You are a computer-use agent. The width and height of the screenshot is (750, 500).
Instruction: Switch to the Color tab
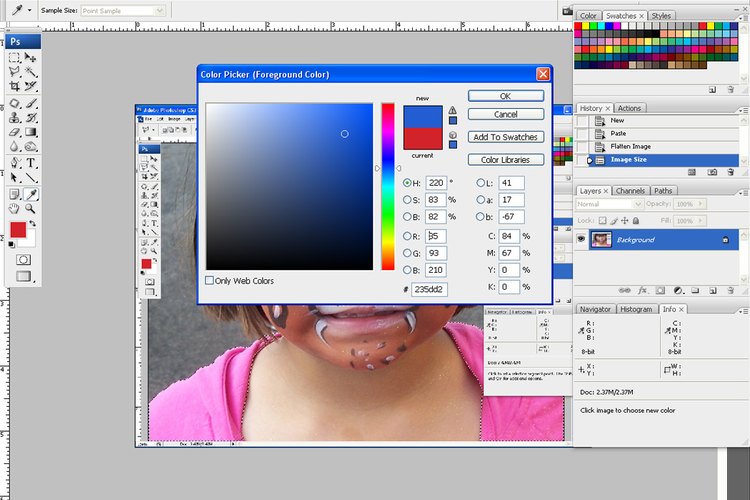pyautogui.click(x=588, y=16)
